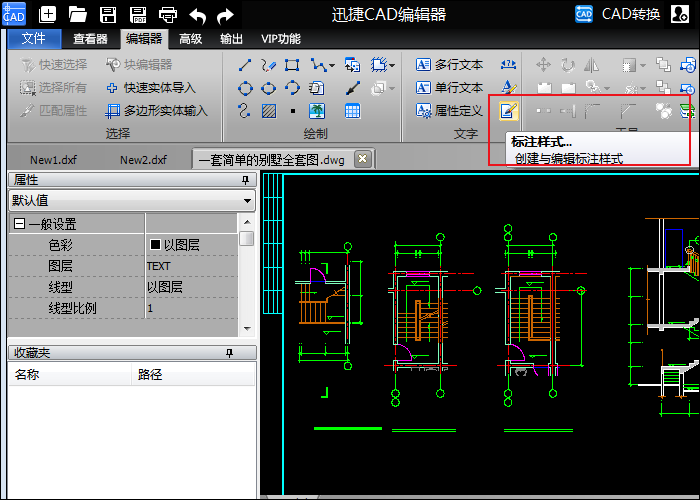Open the 默认值 dropdown
The width and height of the screenshot is (700, 500).
click(x=132, y=200)
